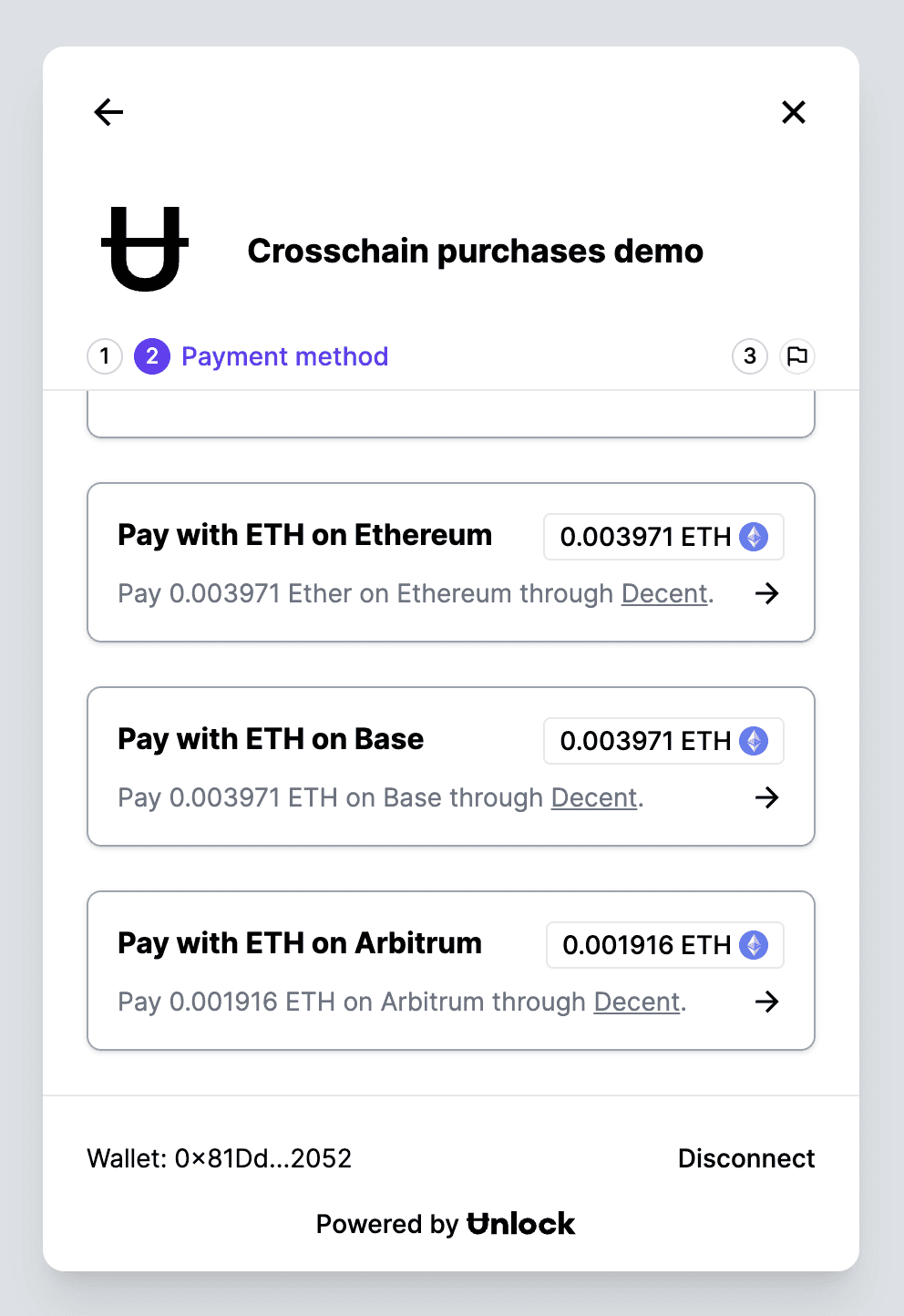Jump to step 3 circle

coord(750,356)
